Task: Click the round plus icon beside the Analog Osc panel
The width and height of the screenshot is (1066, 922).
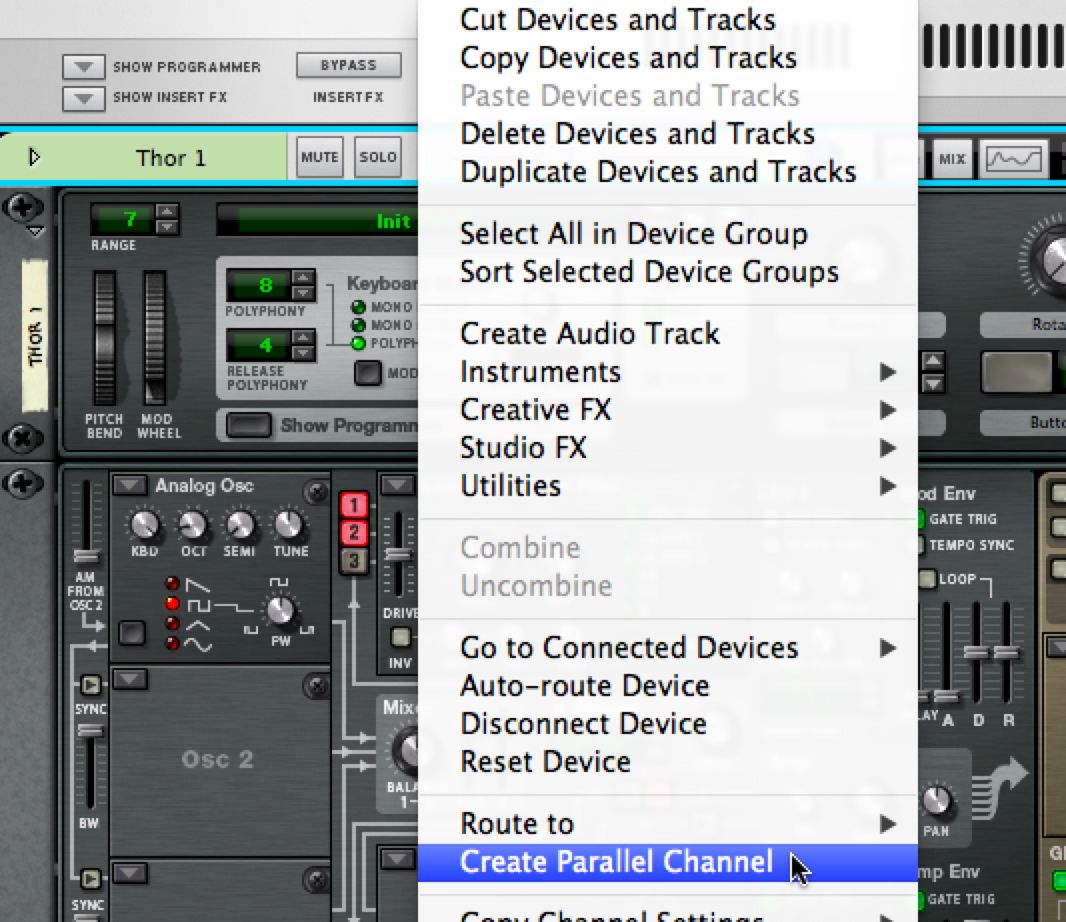Action: point(22,484)
